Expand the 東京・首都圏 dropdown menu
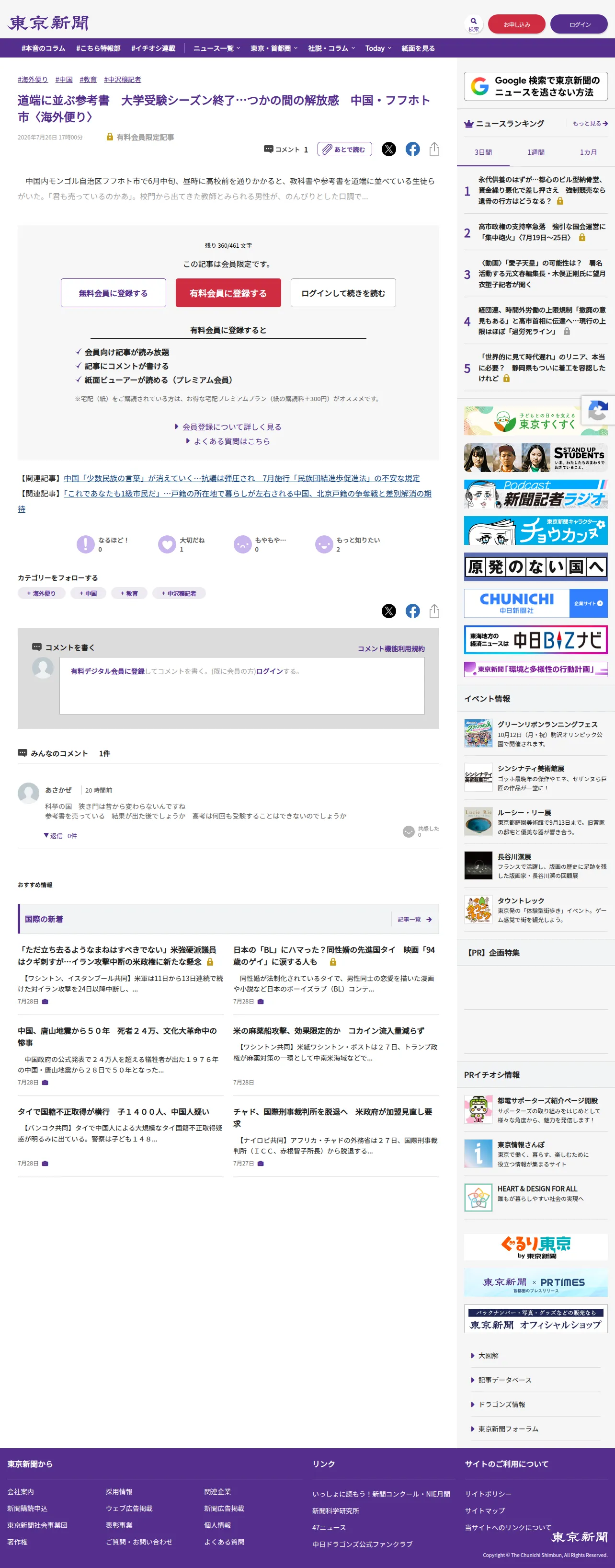This screenshot has width=615, height=1568. (274, 48)
